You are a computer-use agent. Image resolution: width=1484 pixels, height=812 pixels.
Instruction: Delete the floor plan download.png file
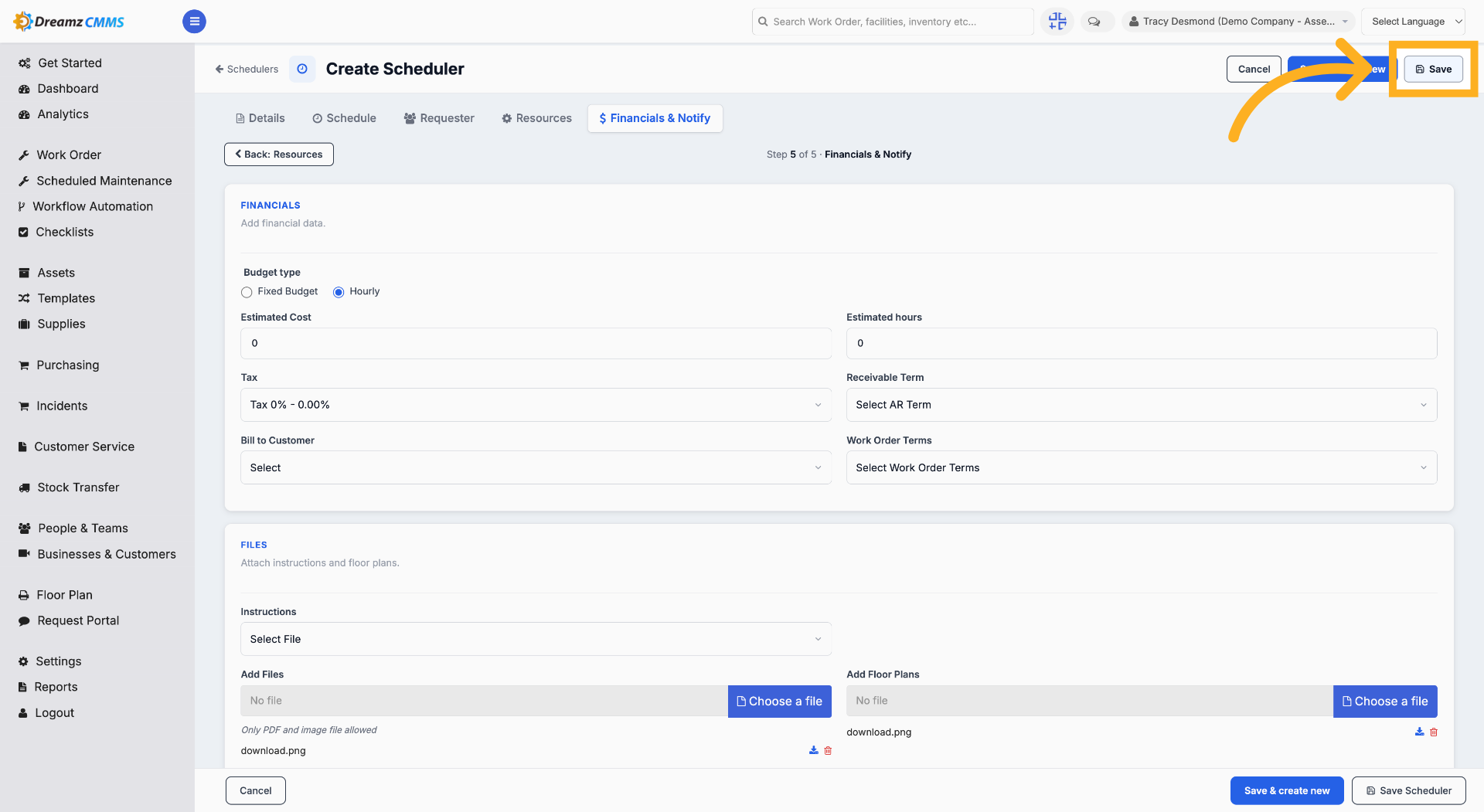pyautogui.click(x=1434, y=732)
